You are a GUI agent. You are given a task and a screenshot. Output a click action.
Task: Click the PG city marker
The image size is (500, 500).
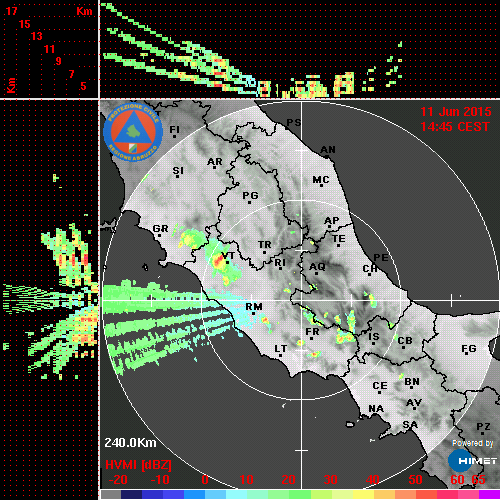click(249, 202)
